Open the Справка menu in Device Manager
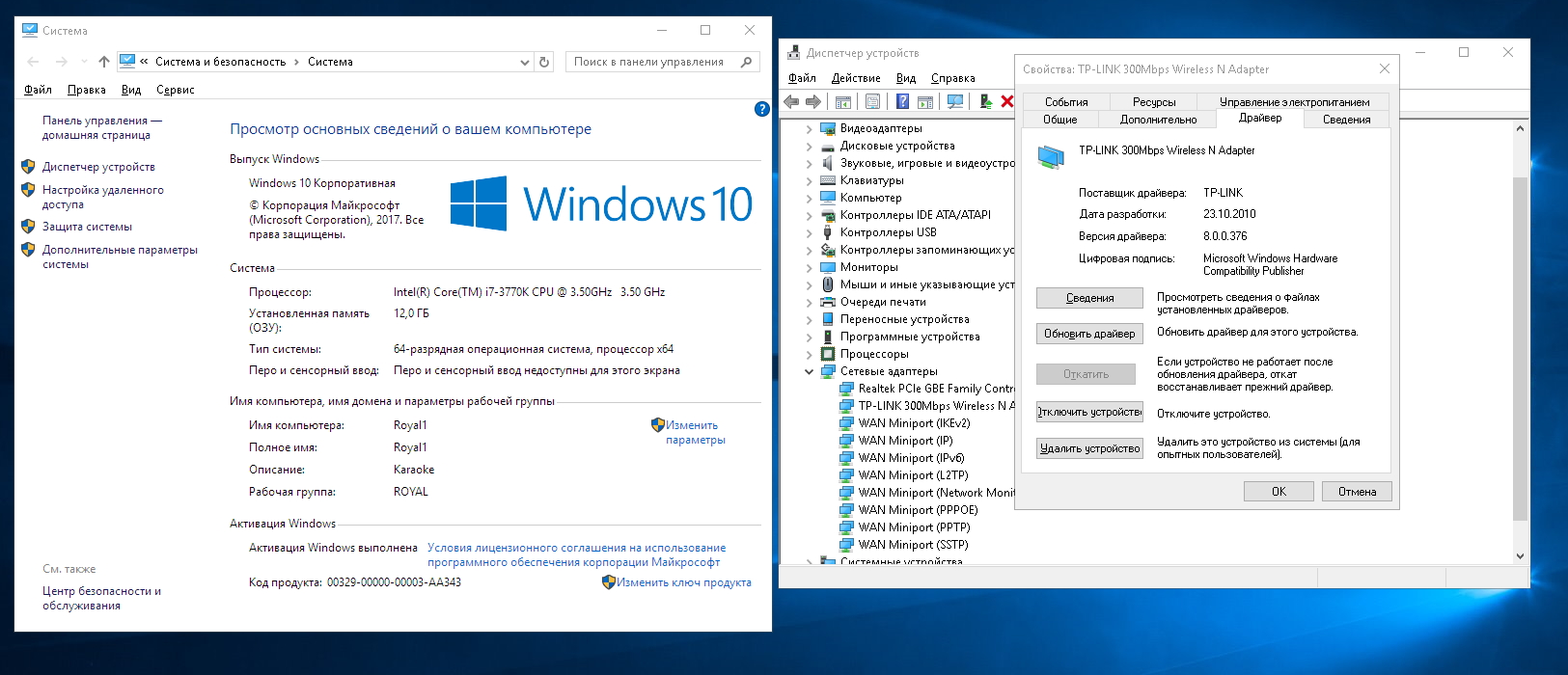Image resolution: width=1568 pixels, height=675 pixels. pos(952,78)
